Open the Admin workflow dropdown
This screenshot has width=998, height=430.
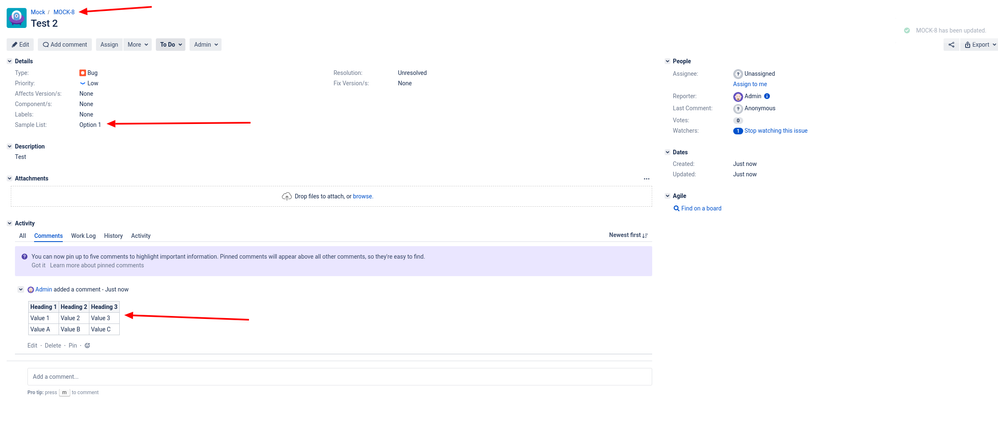tap(206, 45)
